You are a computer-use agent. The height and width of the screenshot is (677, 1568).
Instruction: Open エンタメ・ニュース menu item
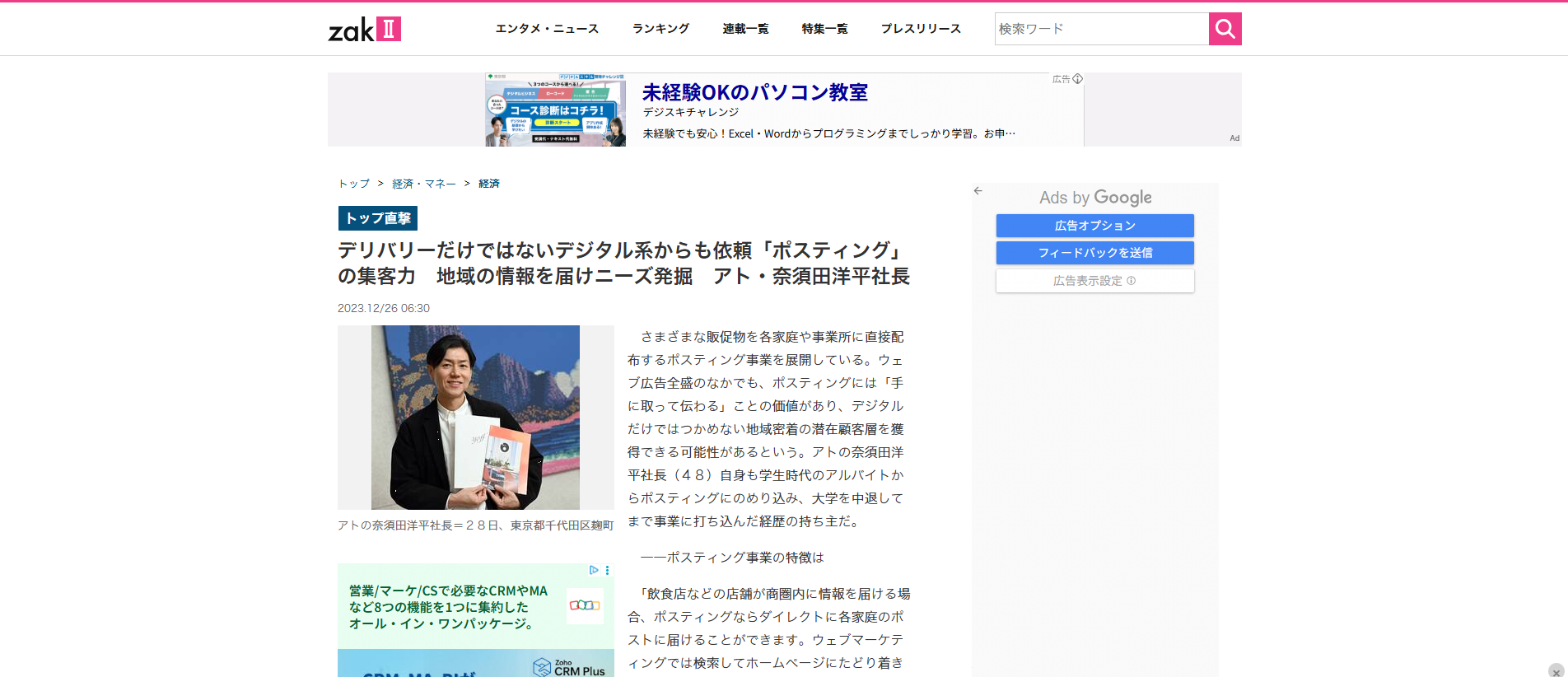pyautogui.click(x=547, y=29)
